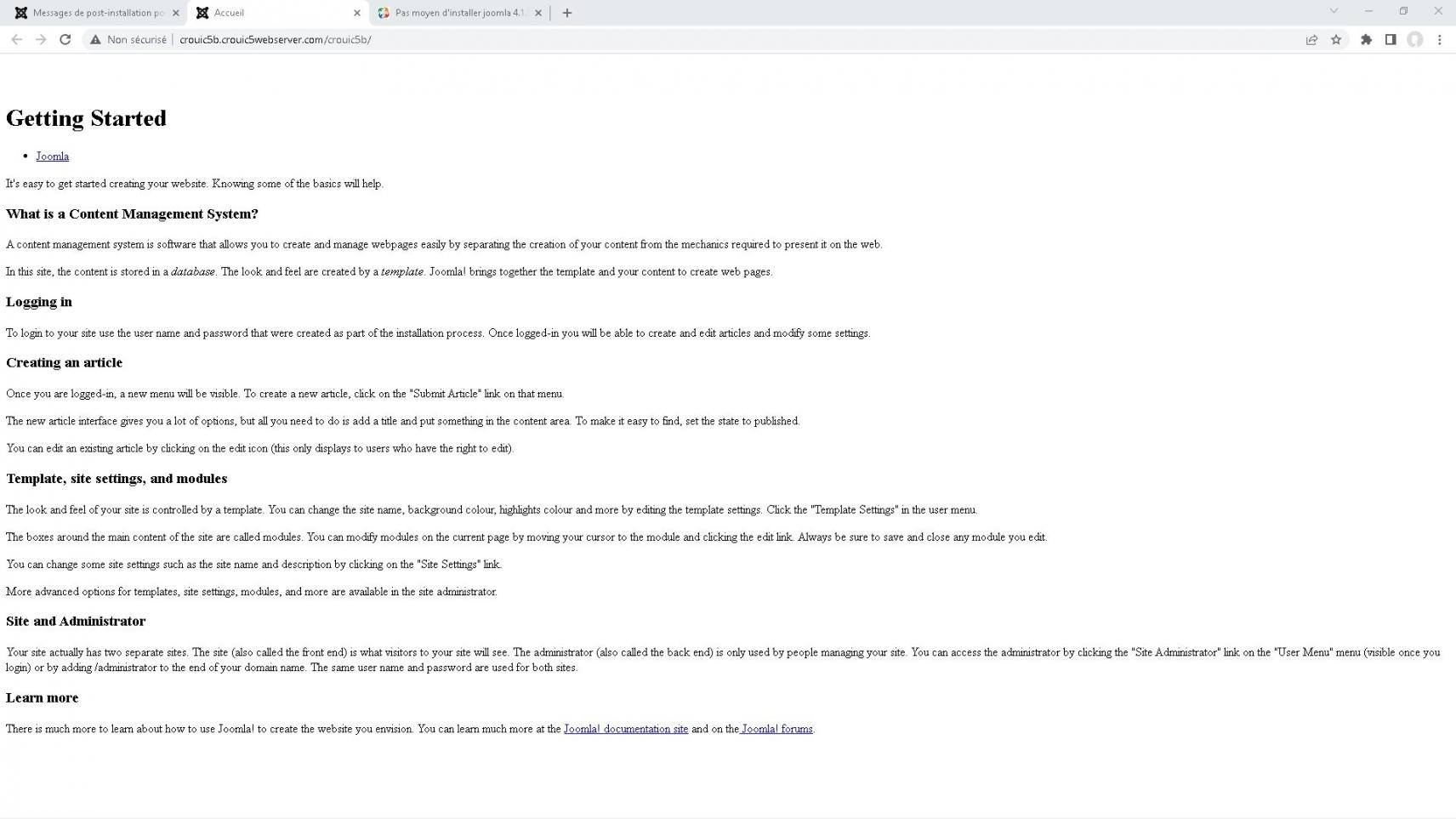Click the 'Logging in' heading
The width and height of the screenshot is (1456, 819).
(x=39, y=302)
